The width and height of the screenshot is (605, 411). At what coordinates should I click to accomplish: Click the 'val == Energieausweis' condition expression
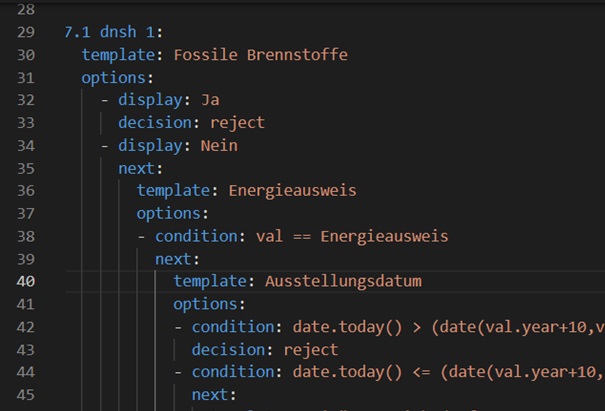[x=352, y=236]
